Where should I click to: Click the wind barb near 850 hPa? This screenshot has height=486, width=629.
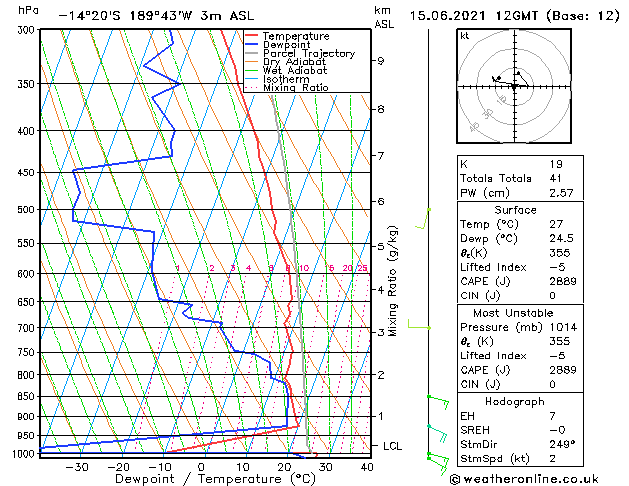pos(438,402)
